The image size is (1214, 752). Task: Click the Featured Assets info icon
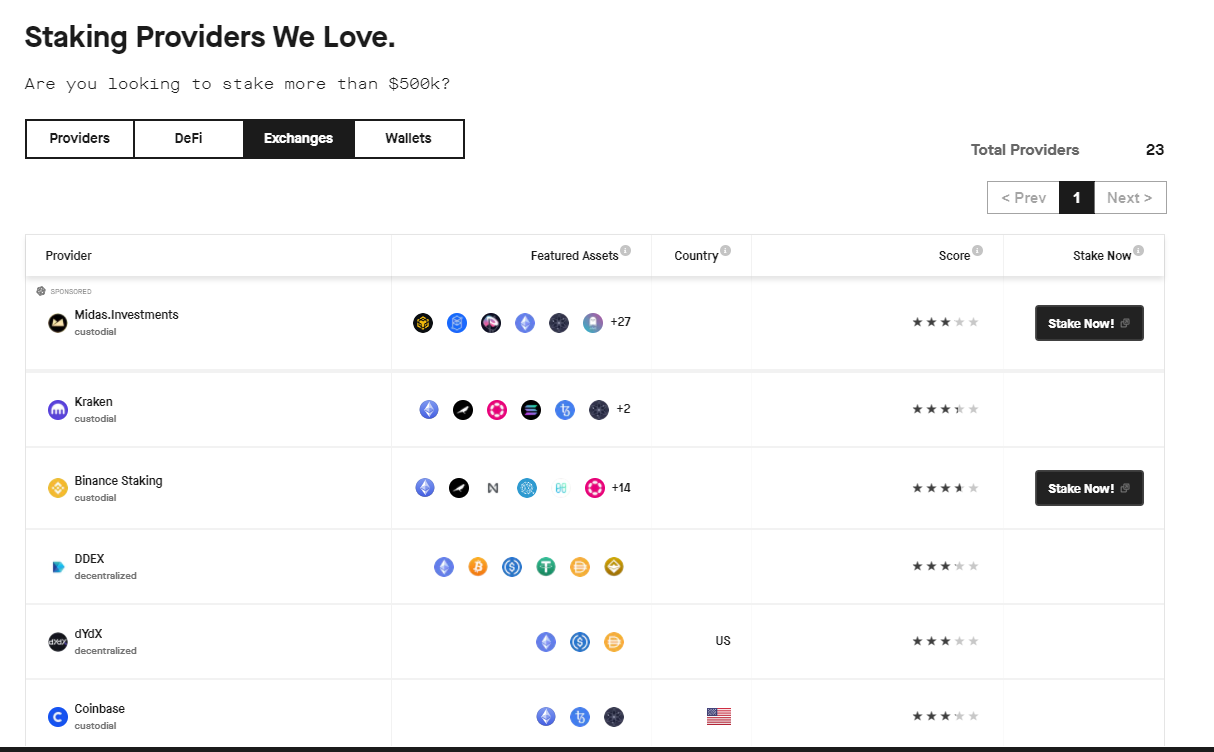pos(625,250)
